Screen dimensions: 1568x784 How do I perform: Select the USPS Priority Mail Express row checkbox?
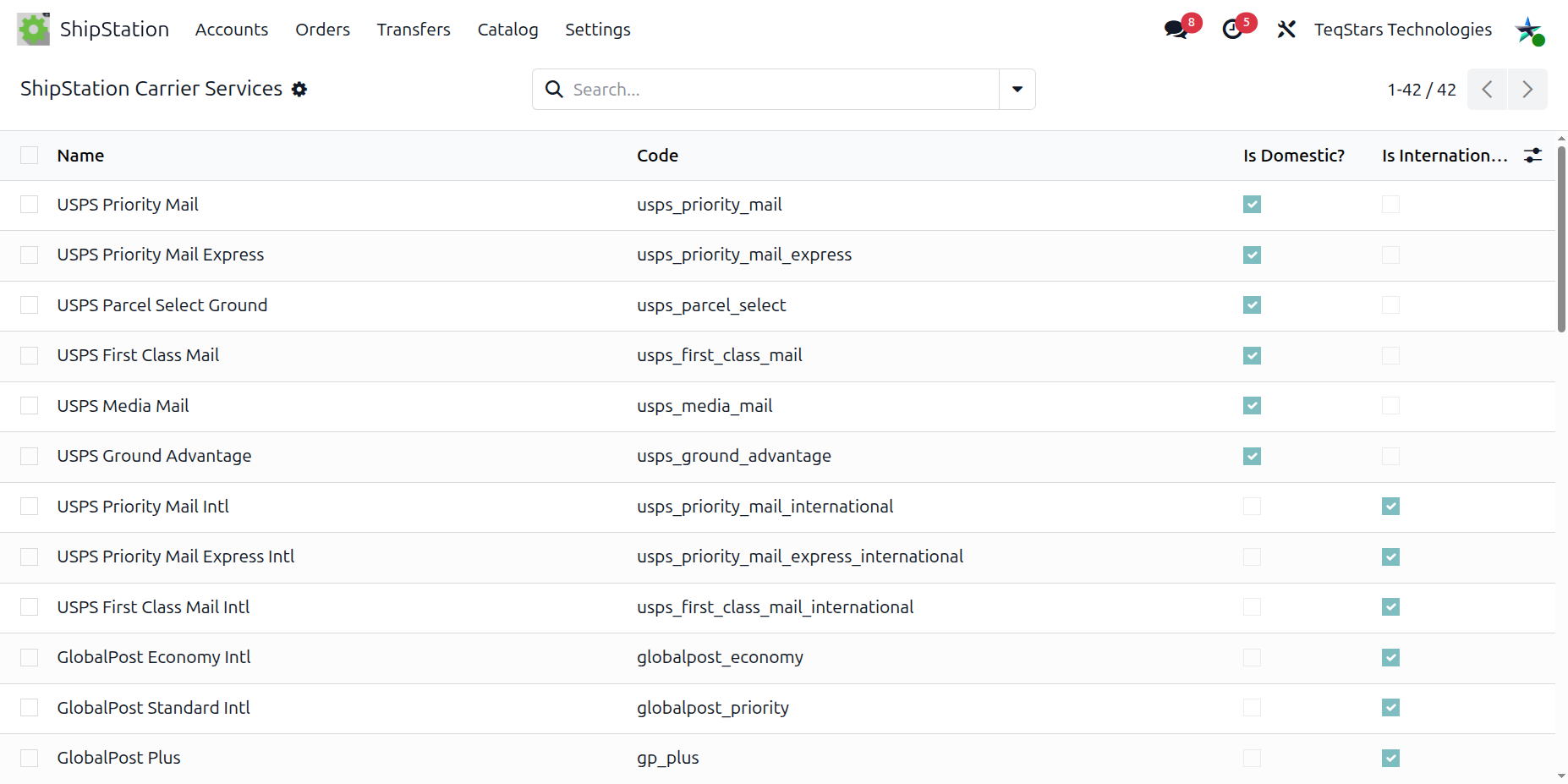(30, 255)
